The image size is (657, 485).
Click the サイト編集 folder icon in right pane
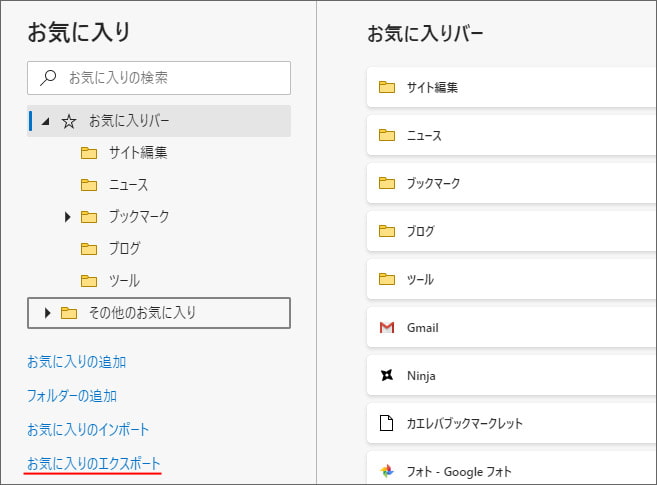coord(387,87)
